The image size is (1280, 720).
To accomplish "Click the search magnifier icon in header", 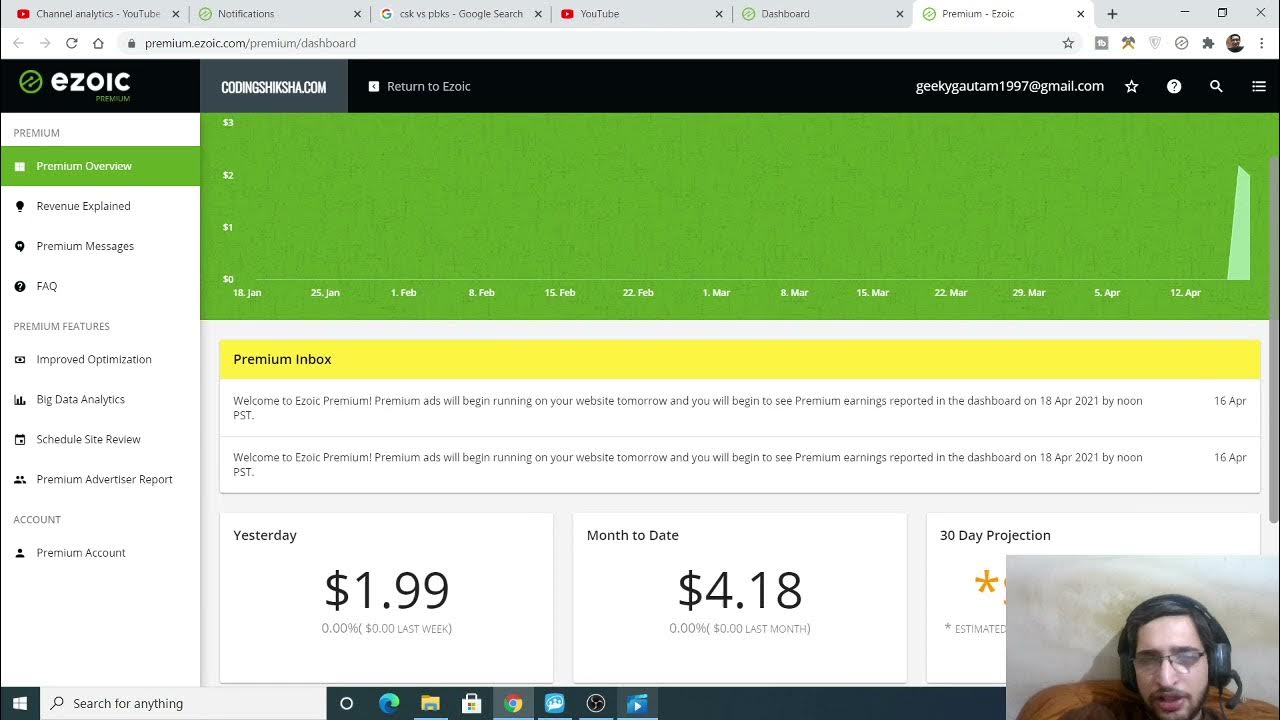I will [1216, 87].
